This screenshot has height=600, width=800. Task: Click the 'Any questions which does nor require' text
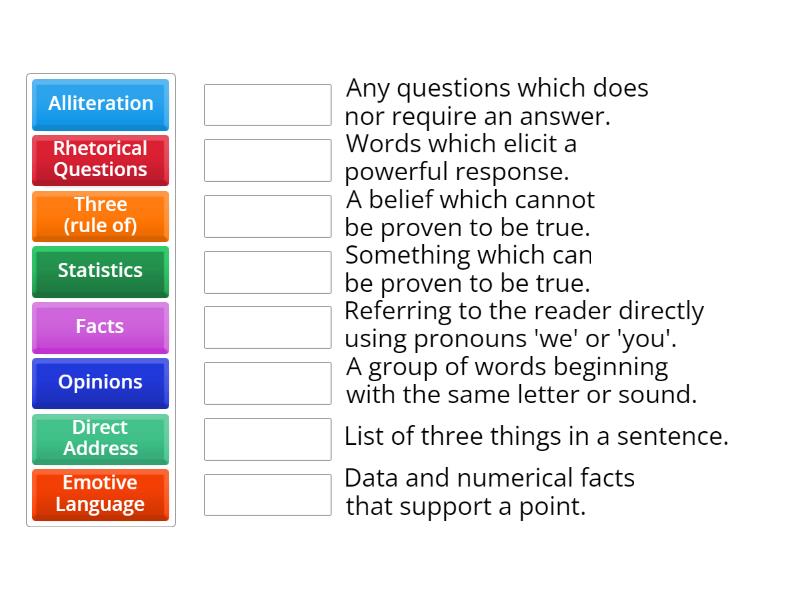coord(497,102)
